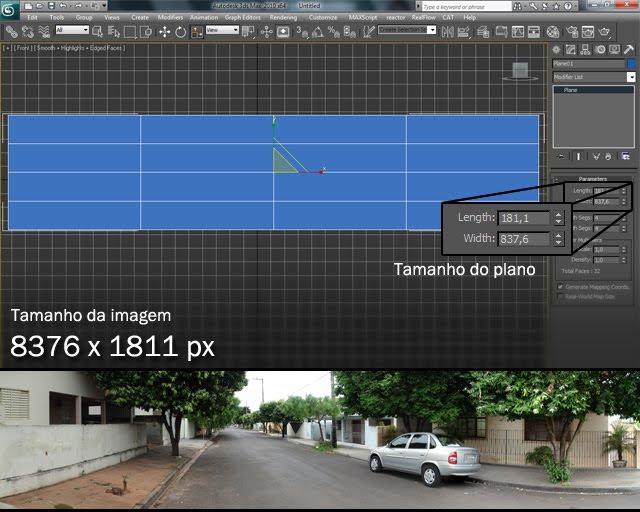The width and height of the screenshot is (640, 512).
Task: Open the Graph Editors menu
Action: coord(242,18)
